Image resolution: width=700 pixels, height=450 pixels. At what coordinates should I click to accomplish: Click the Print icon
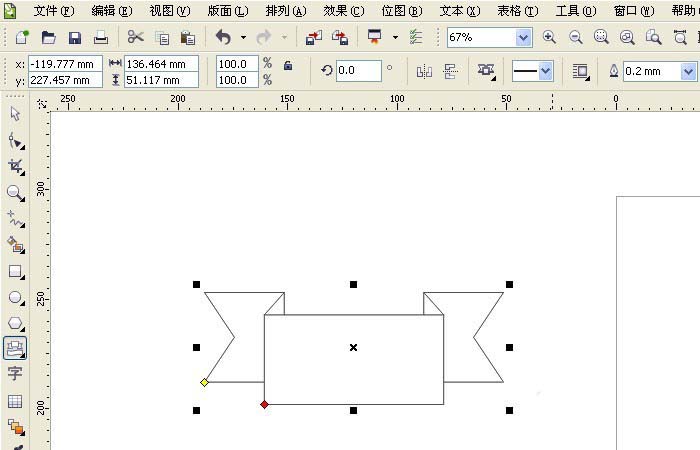[x=101, y=38]
